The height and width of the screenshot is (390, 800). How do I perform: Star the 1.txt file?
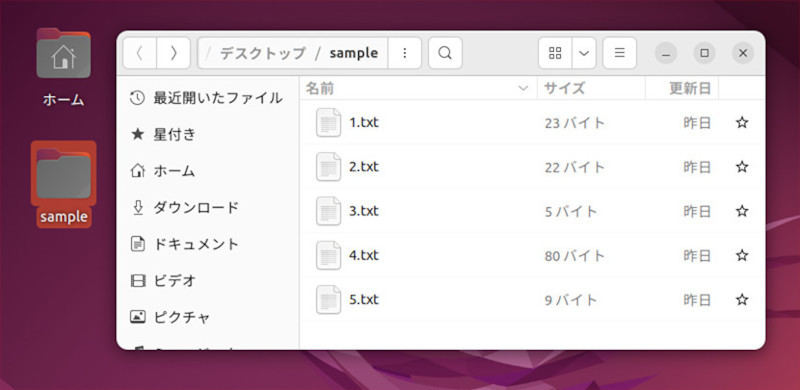pyautogui.click(x=742, y=123)
